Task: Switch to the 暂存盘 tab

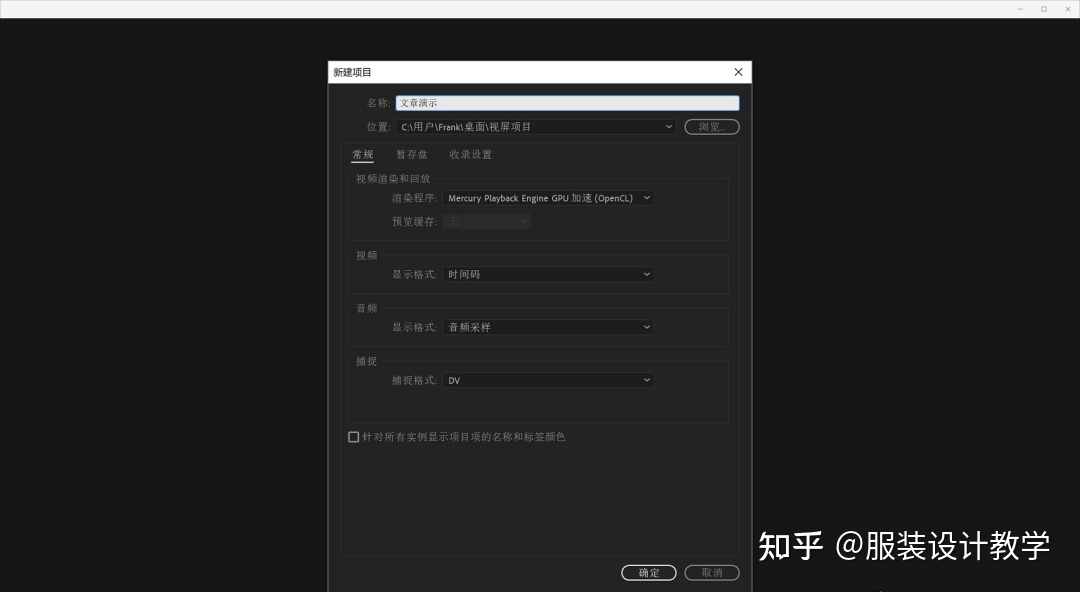Action: [412, 154]
